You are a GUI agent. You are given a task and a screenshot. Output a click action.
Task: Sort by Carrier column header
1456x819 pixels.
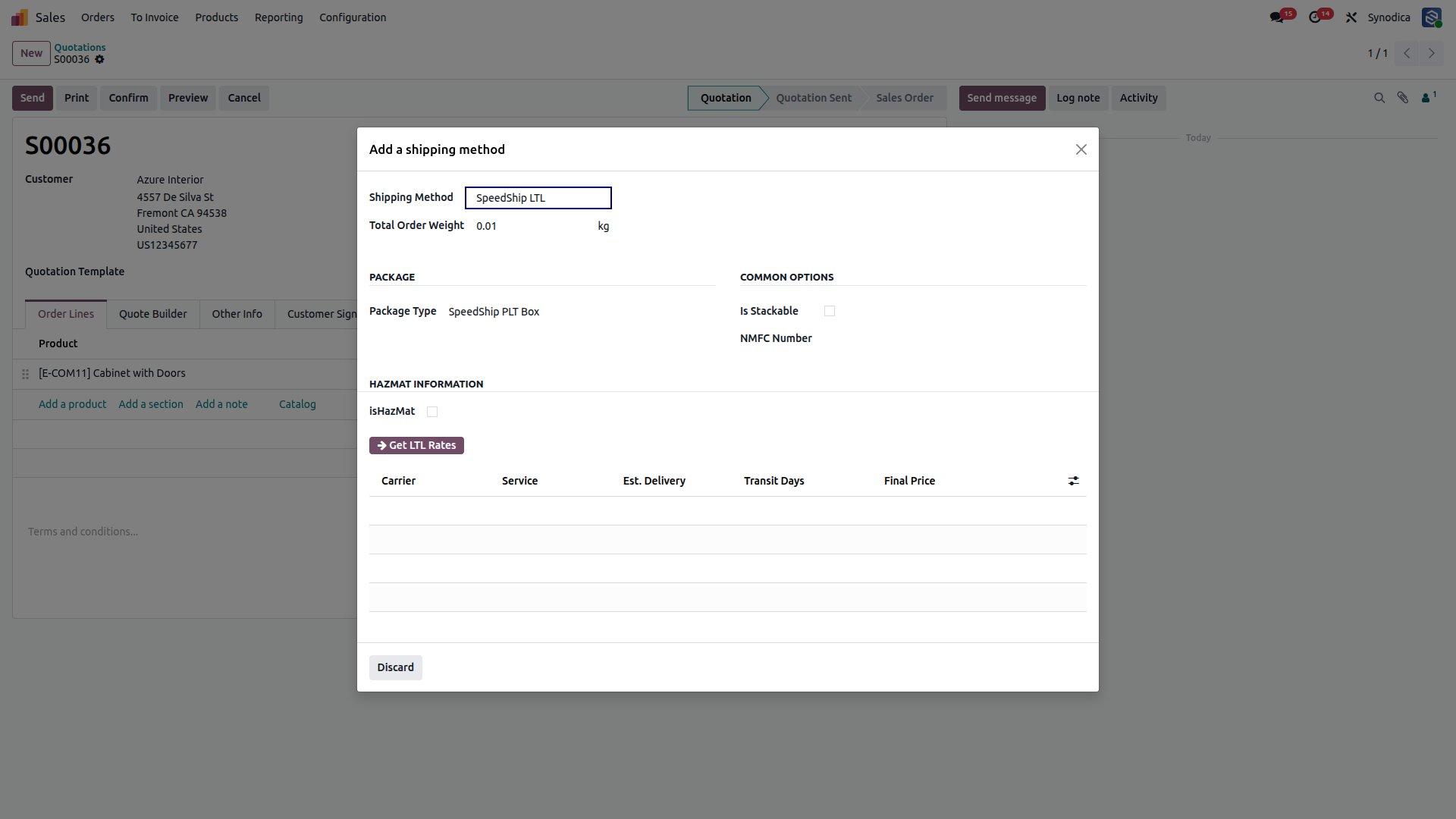click(398, 481)
